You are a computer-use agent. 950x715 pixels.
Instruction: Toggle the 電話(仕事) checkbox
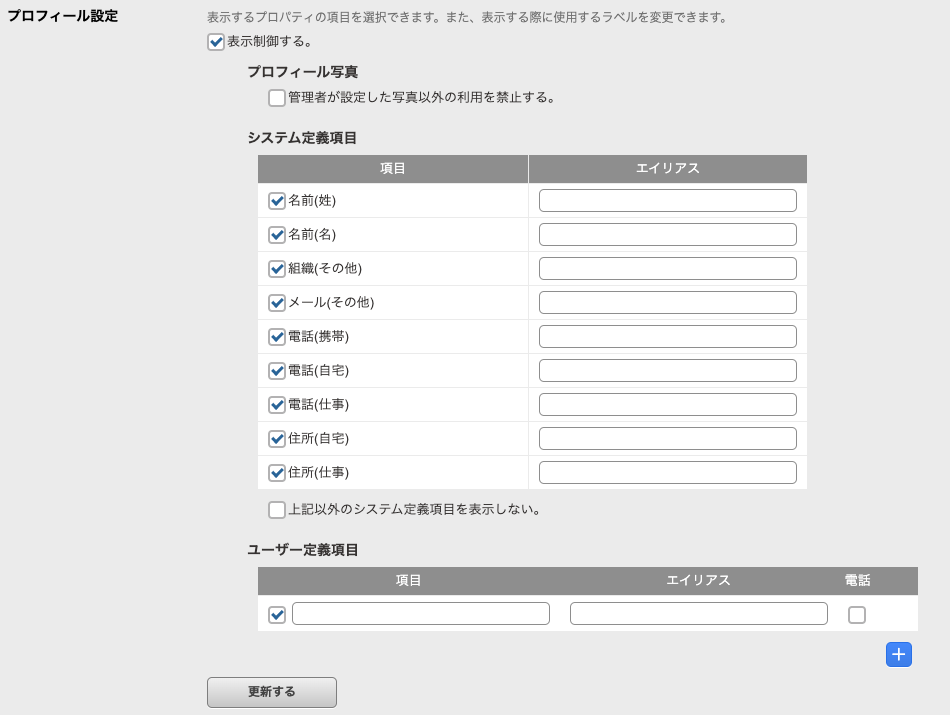[277, 404]
